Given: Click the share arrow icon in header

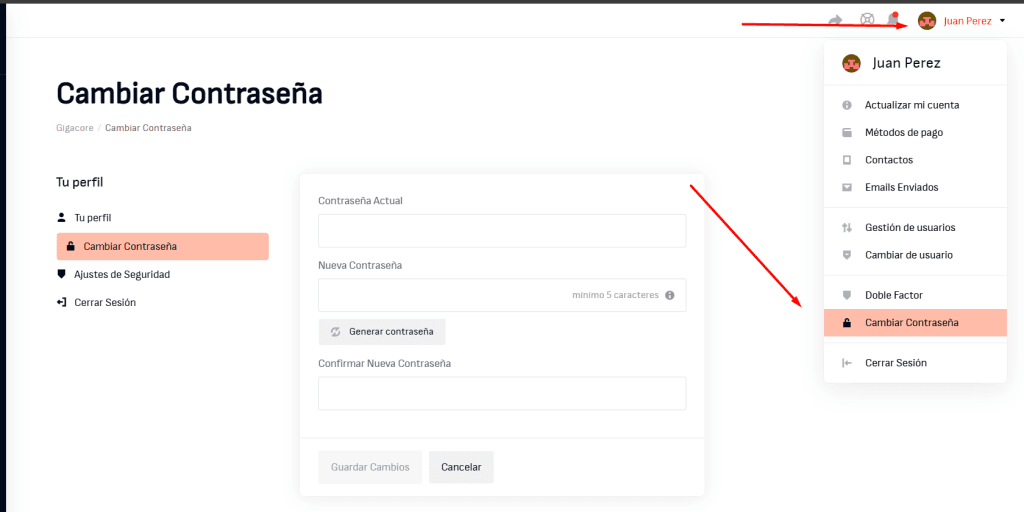Looking at the screenshot, I should point(835,21).
